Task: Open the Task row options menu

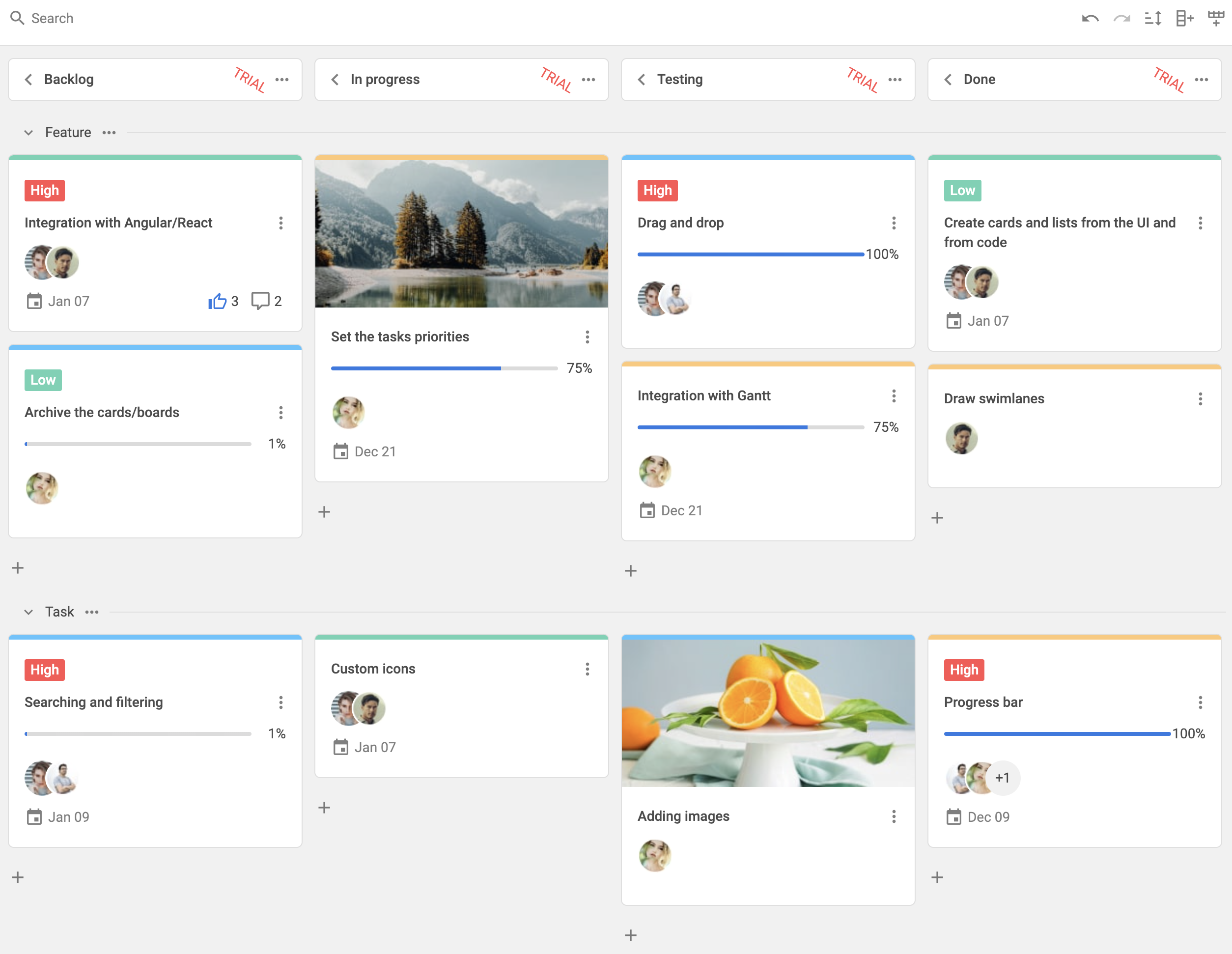Action: coord(92,612)
